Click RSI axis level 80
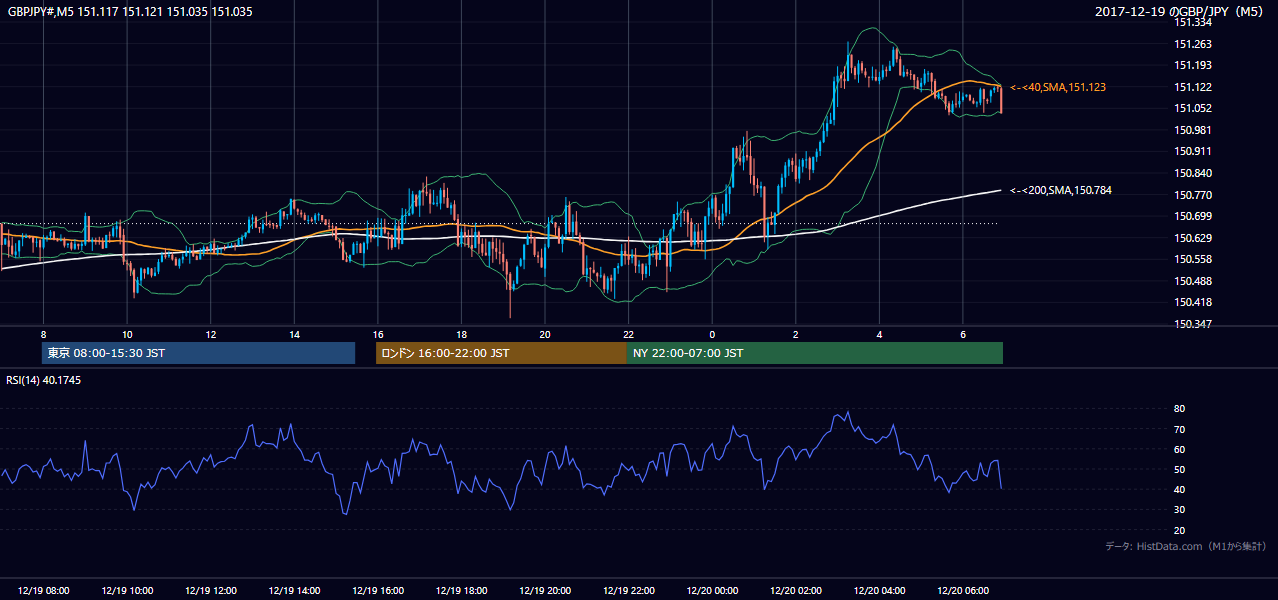 click(x=1180, y=409)
